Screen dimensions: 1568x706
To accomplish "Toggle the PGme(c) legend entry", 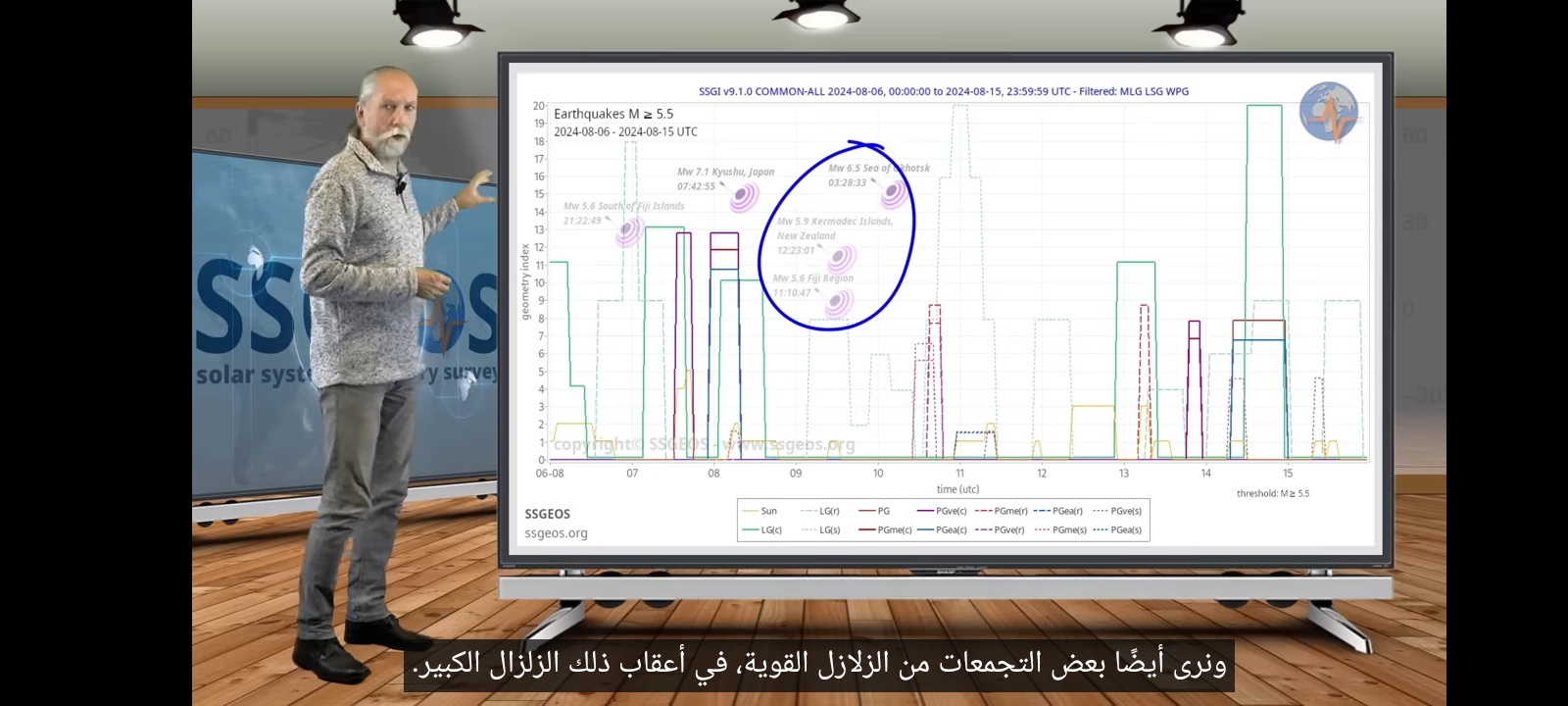I will click(x=885, y=529).
